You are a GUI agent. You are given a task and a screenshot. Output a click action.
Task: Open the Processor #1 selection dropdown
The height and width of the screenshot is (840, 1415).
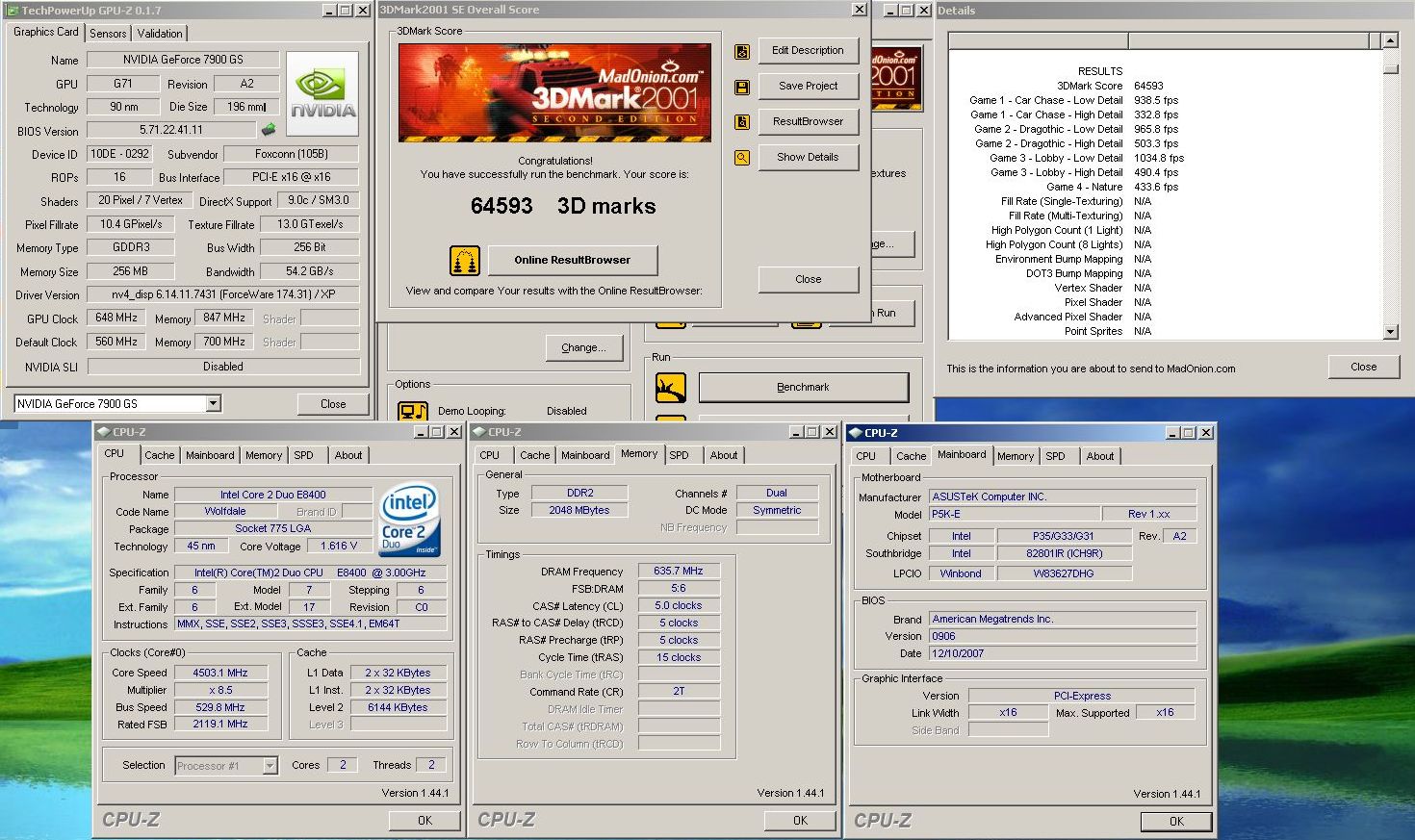coord(270,766)
